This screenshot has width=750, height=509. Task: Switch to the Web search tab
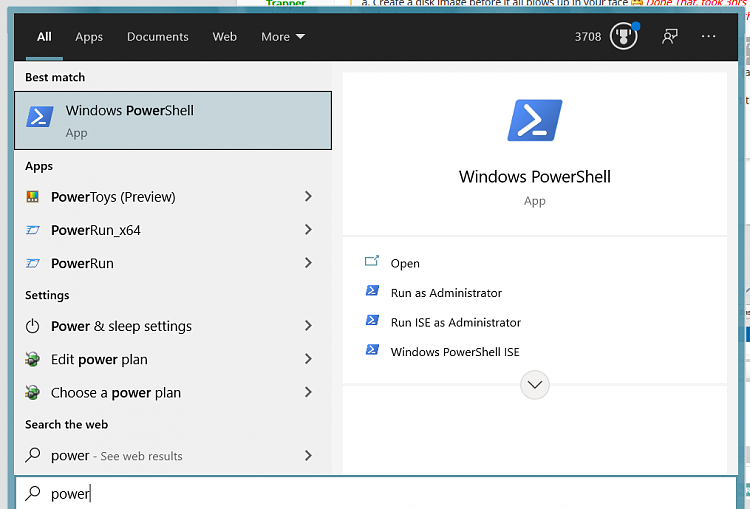click(224, 37)
